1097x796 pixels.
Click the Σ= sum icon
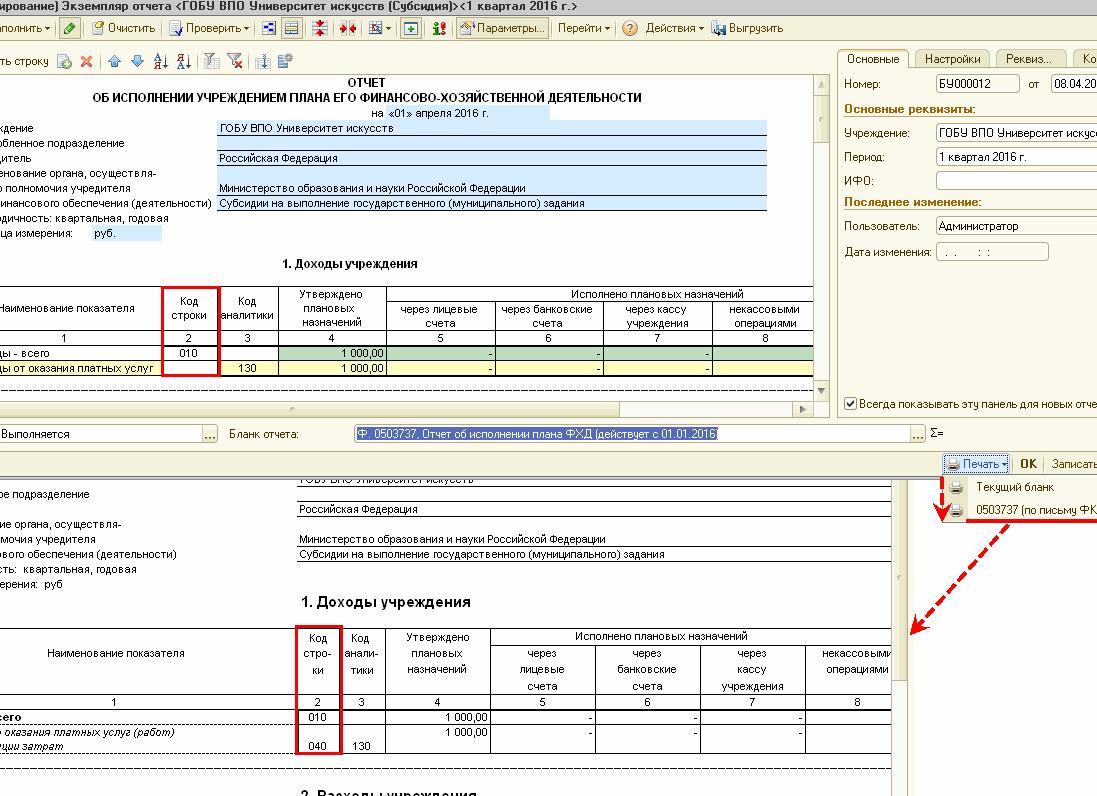point(937,434)
